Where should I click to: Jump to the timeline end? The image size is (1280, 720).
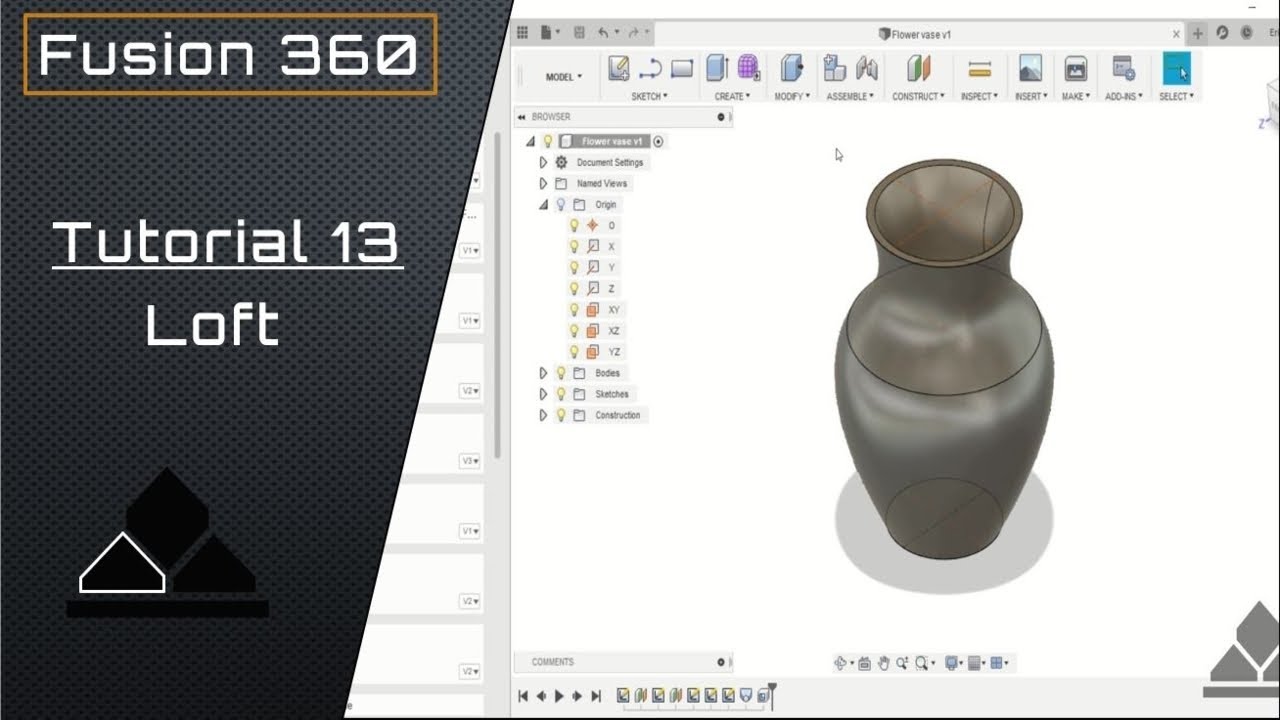596,696
